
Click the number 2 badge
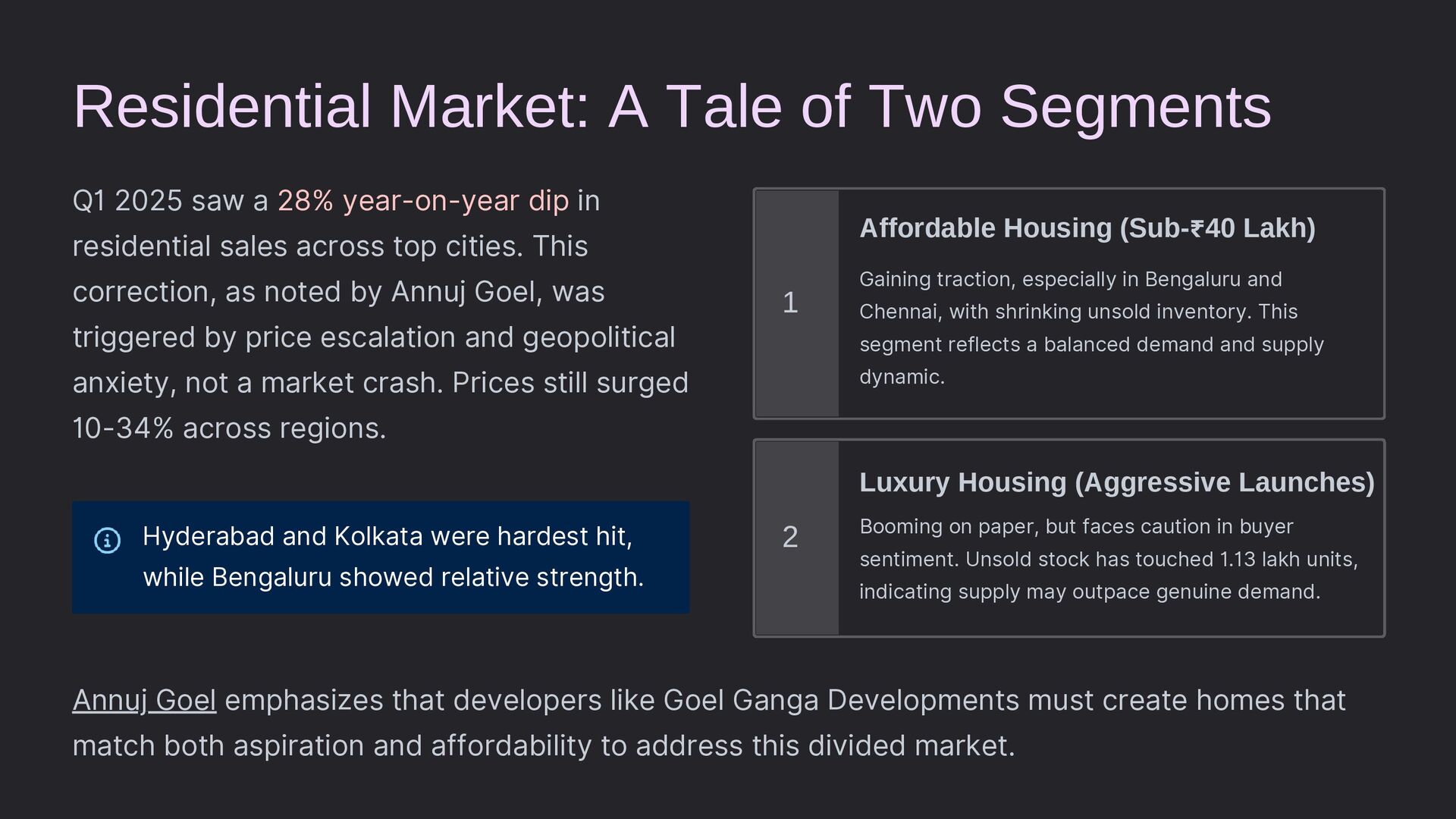click(x=790, y=537)
